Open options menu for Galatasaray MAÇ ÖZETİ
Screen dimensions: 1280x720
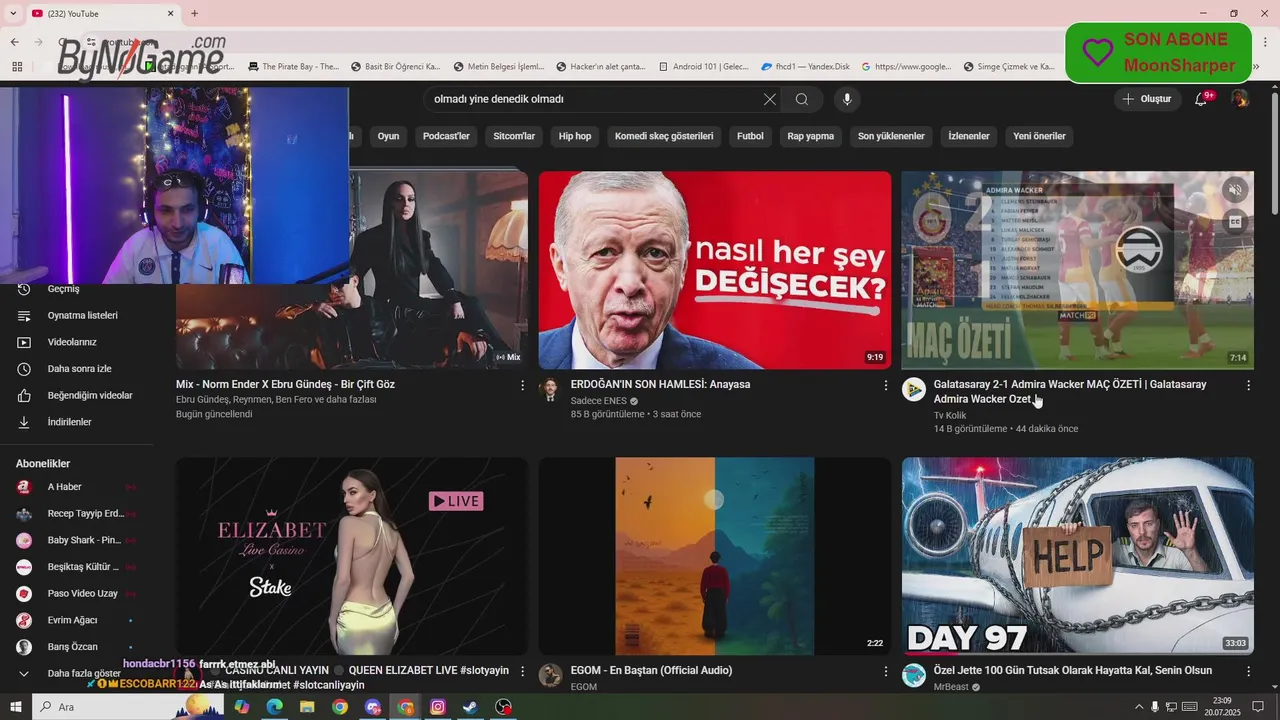(1248, 385)
